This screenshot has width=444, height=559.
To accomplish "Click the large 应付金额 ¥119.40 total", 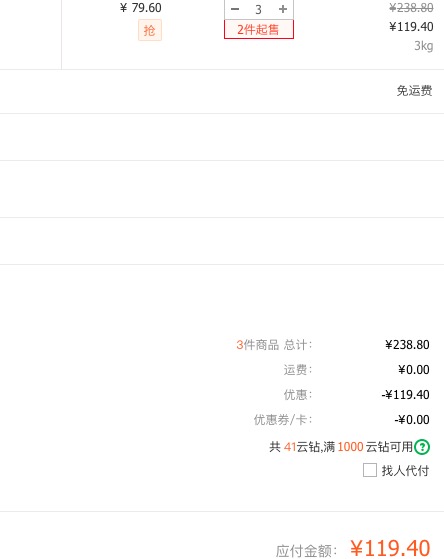I will click(x=390, y=548).
